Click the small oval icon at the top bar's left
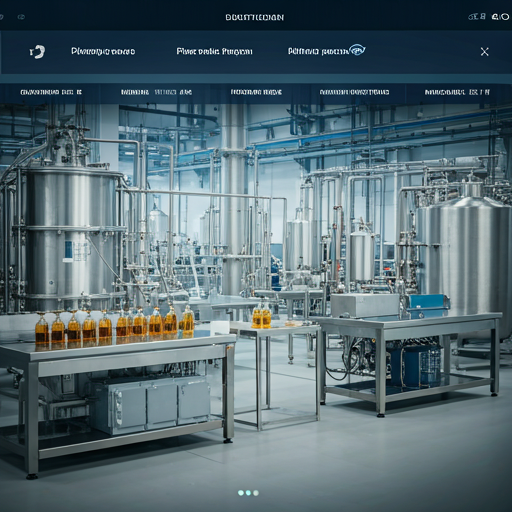The width and height of the screenshot is (512, 512). click(x=21, y=17)
